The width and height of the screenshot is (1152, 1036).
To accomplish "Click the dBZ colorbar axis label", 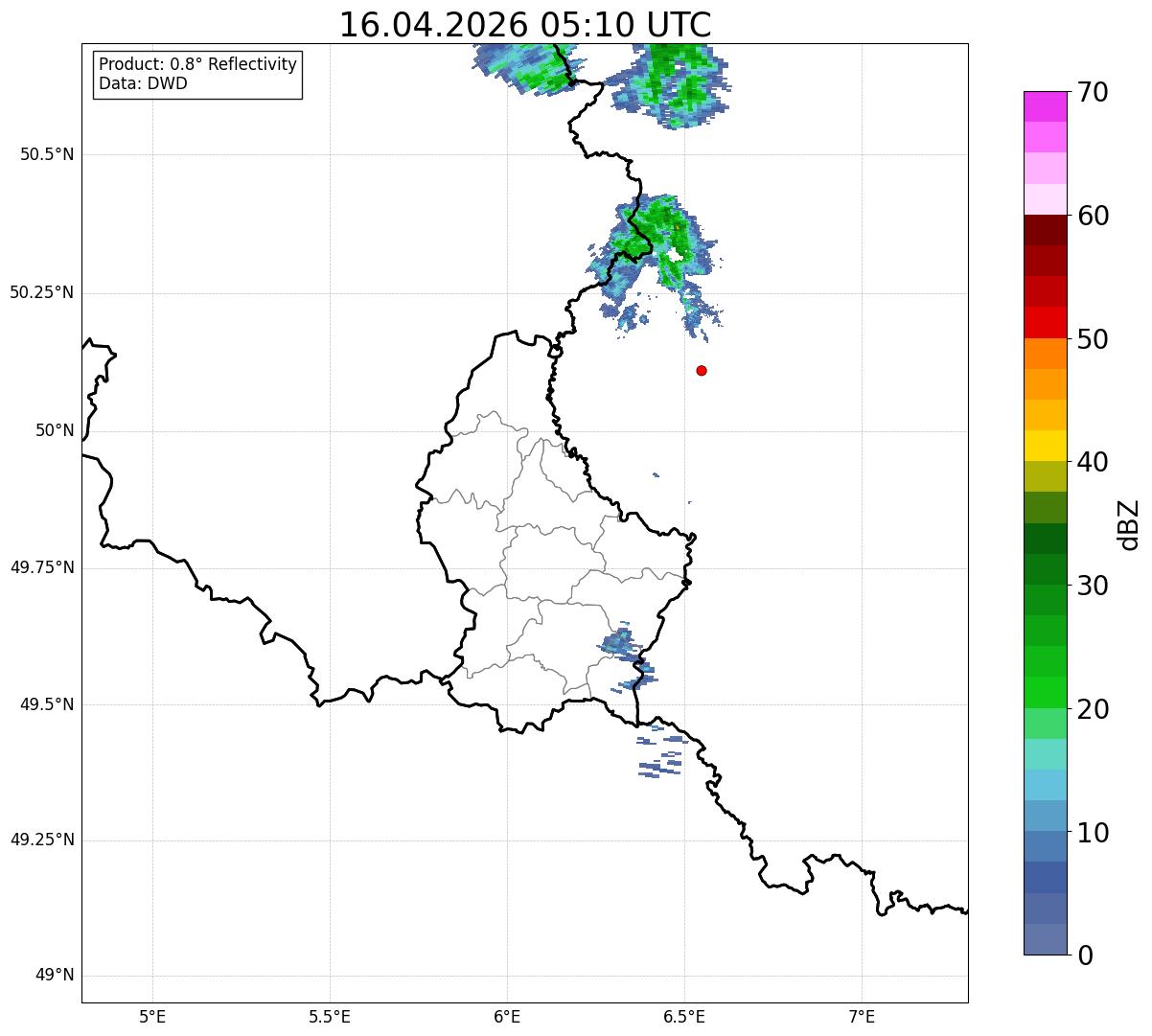I will pyautogui.click(x=1129, y=523).
